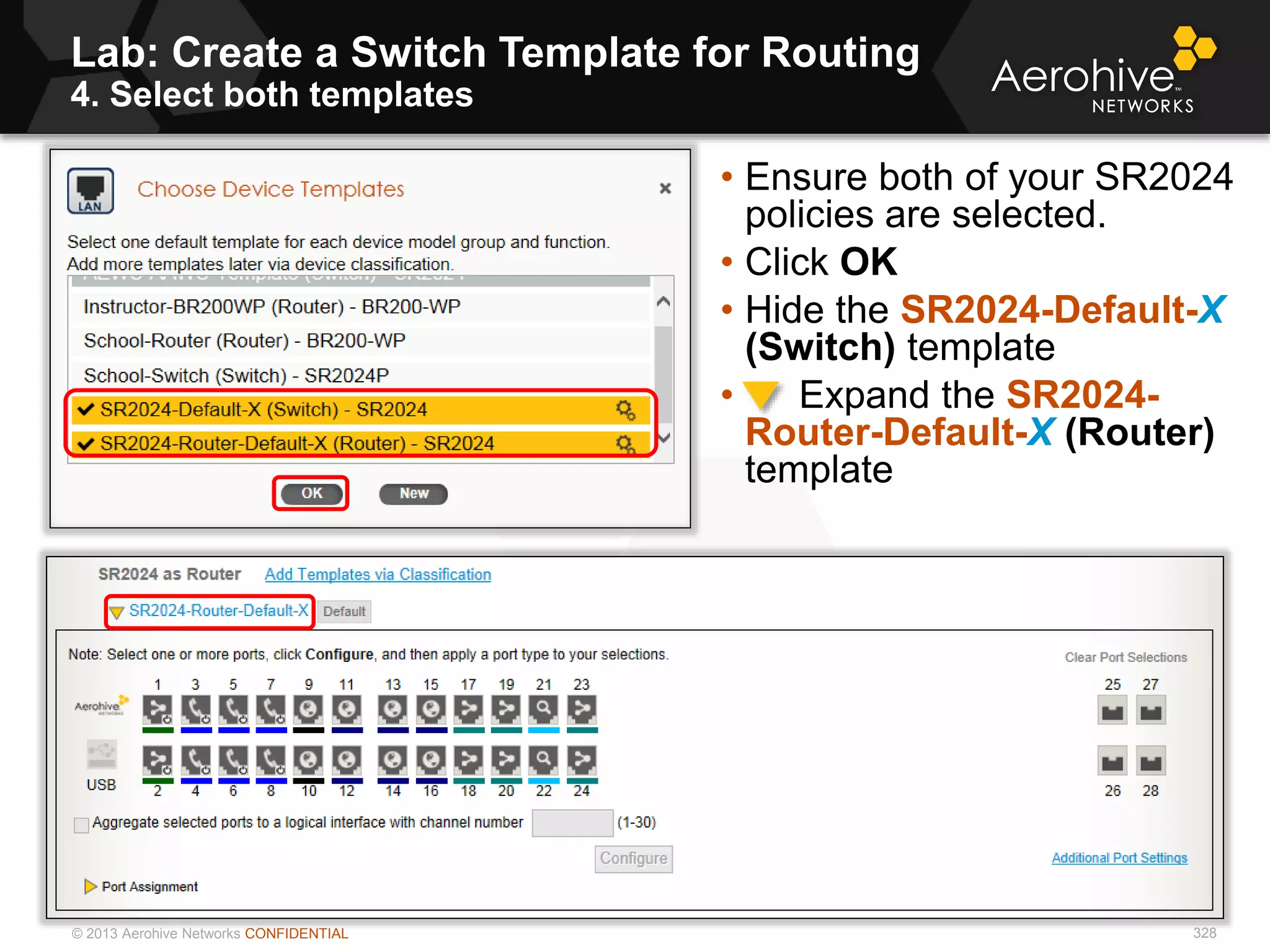This screenshot has width=1270, height=952.
Task: Click the SR2024-Router-Default-X template link
Action: click(x=218, y=611)
